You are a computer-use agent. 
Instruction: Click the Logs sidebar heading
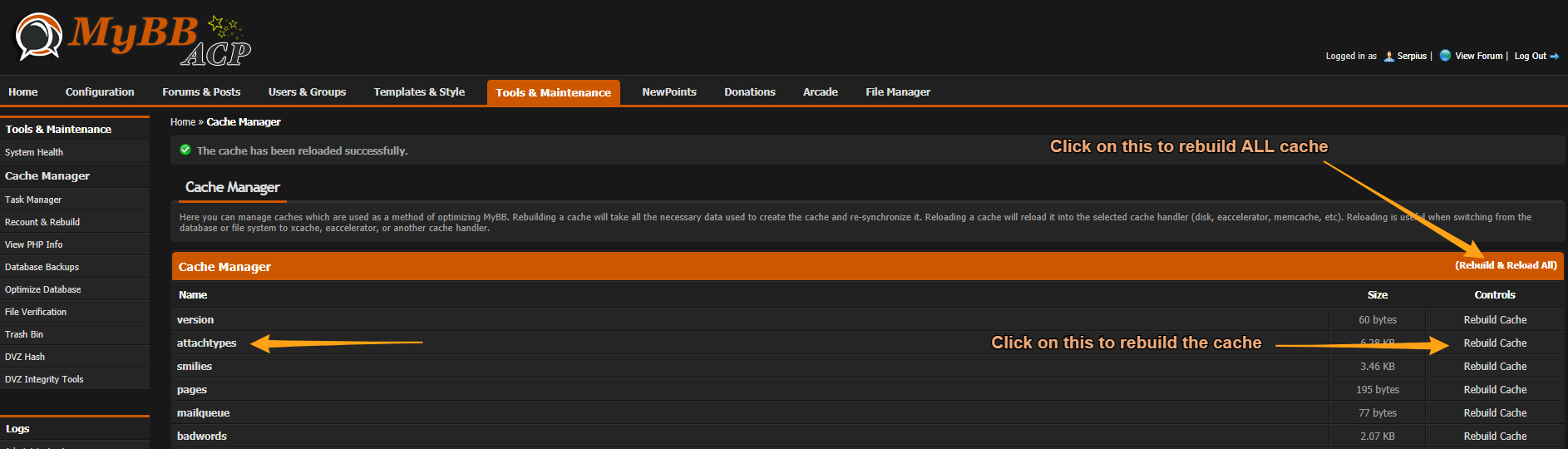(17, 429)
